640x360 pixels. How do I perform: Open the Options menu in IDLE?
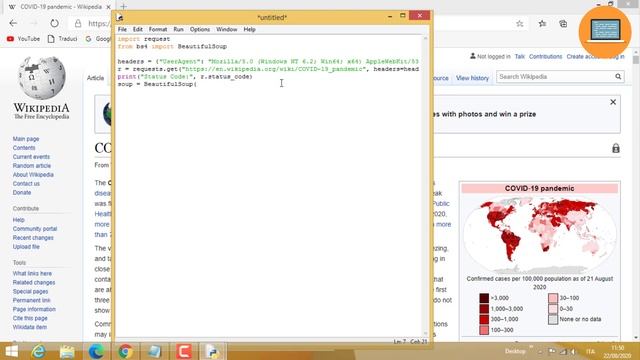pyautogui.click(x=200, y=29)
